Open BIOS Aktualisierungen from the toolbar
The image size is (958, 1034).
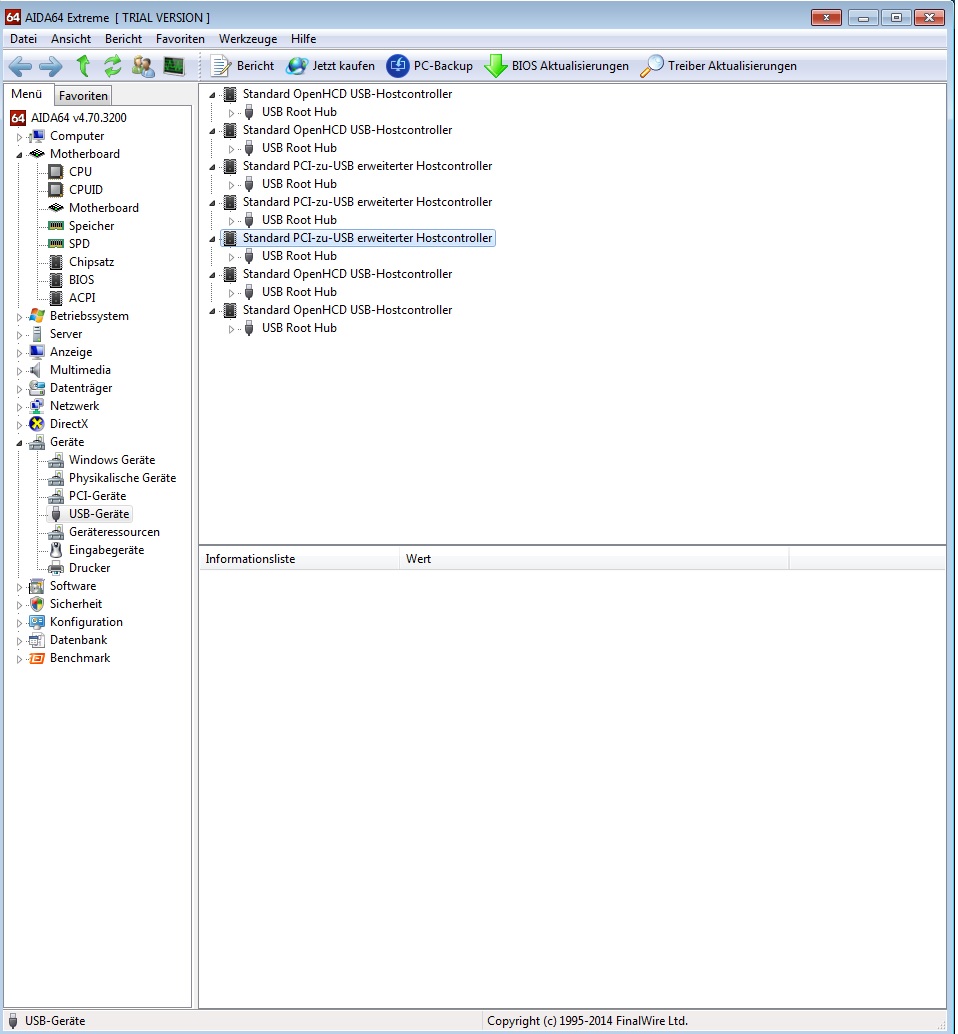[557, 66]
